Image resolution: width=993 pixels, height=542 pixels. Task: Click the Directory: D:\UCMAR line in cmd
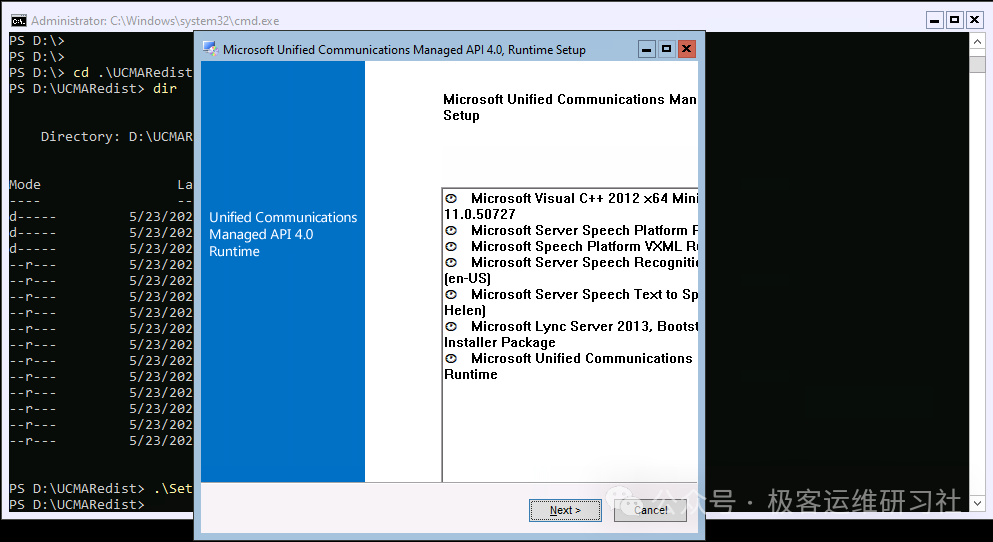pos(117,137)
